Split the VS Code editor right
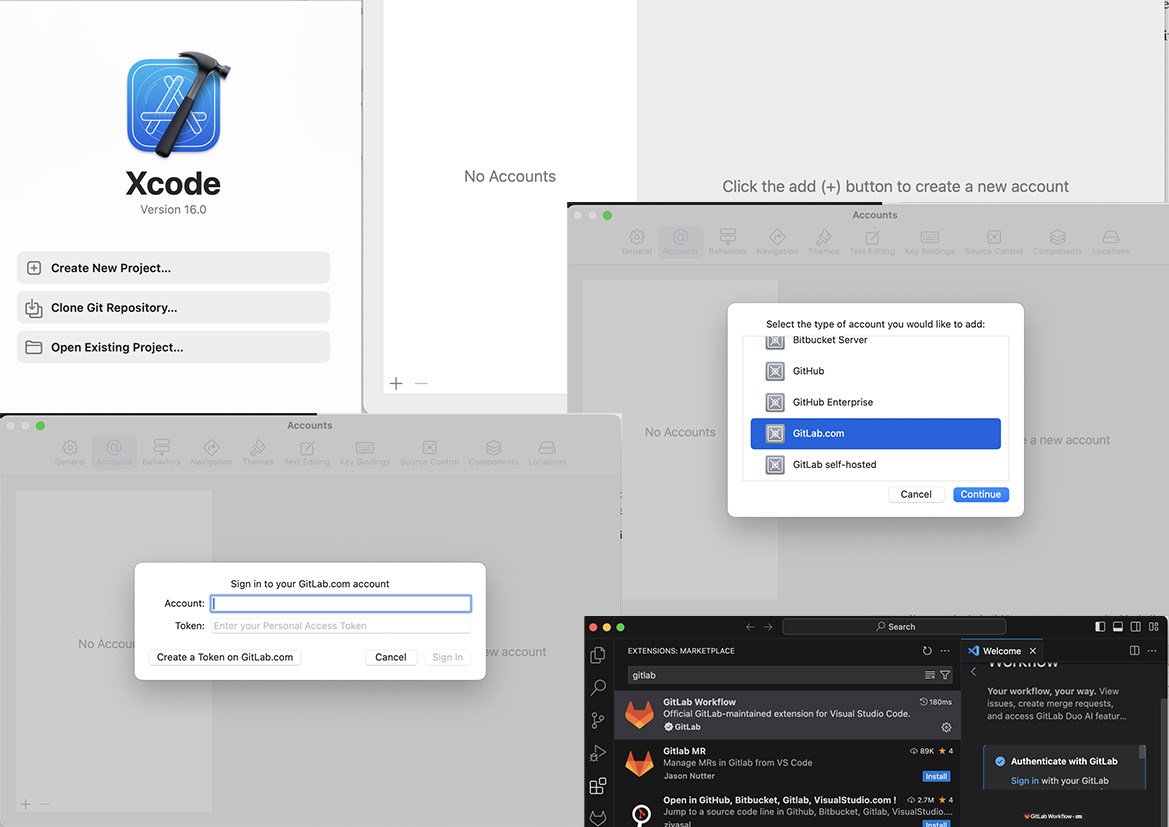Screen dimensions: 1169x827 coord(1134,650)
